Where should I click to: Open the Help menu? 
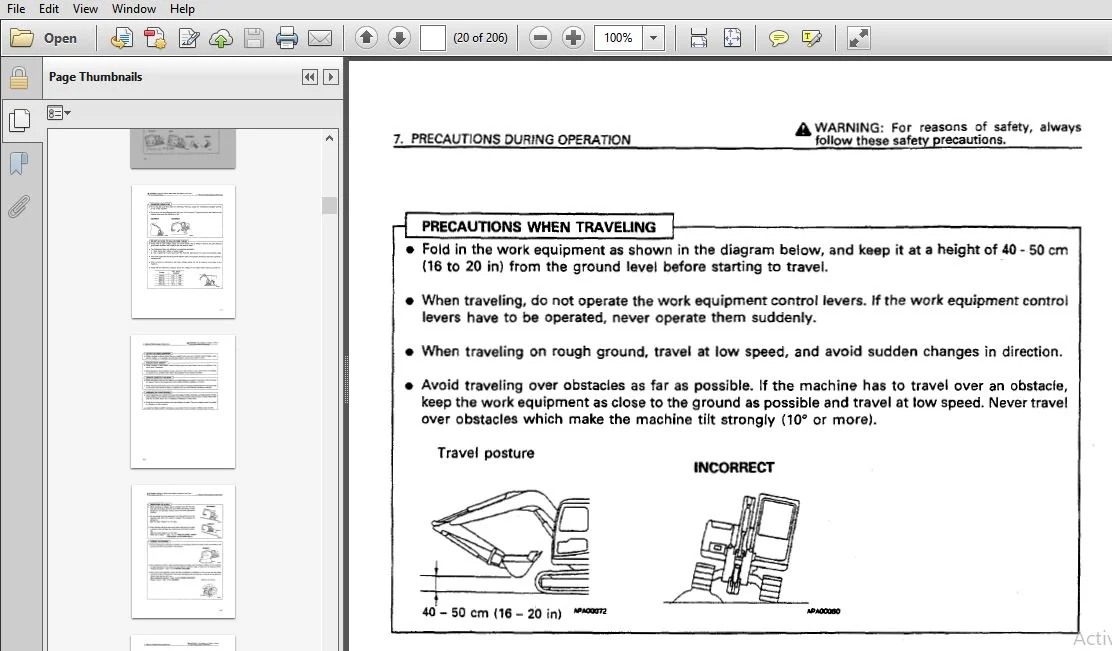pos(182,9)
